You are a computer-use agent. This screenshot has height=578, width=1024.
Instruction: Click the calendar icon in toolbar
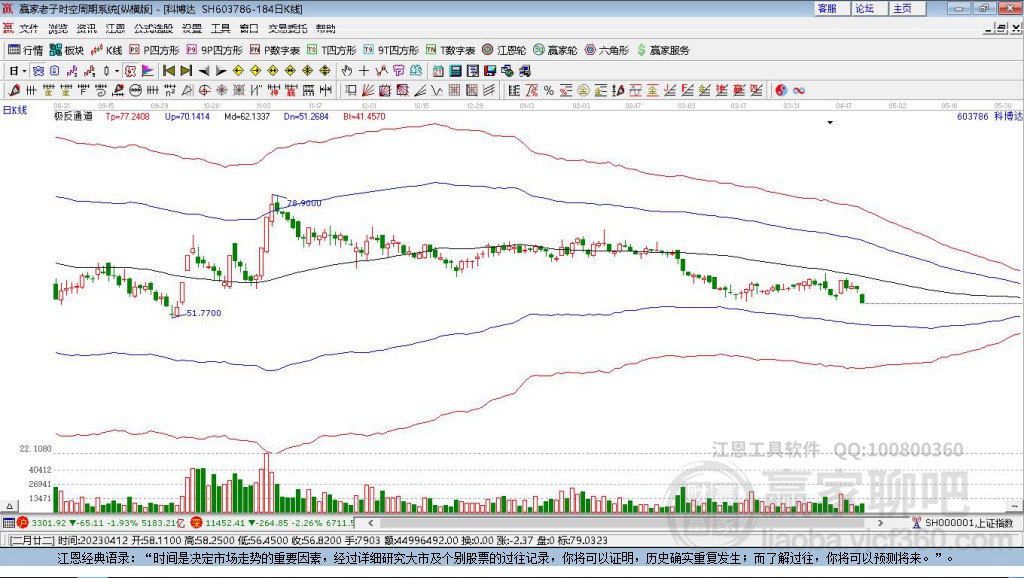point(438,71)
